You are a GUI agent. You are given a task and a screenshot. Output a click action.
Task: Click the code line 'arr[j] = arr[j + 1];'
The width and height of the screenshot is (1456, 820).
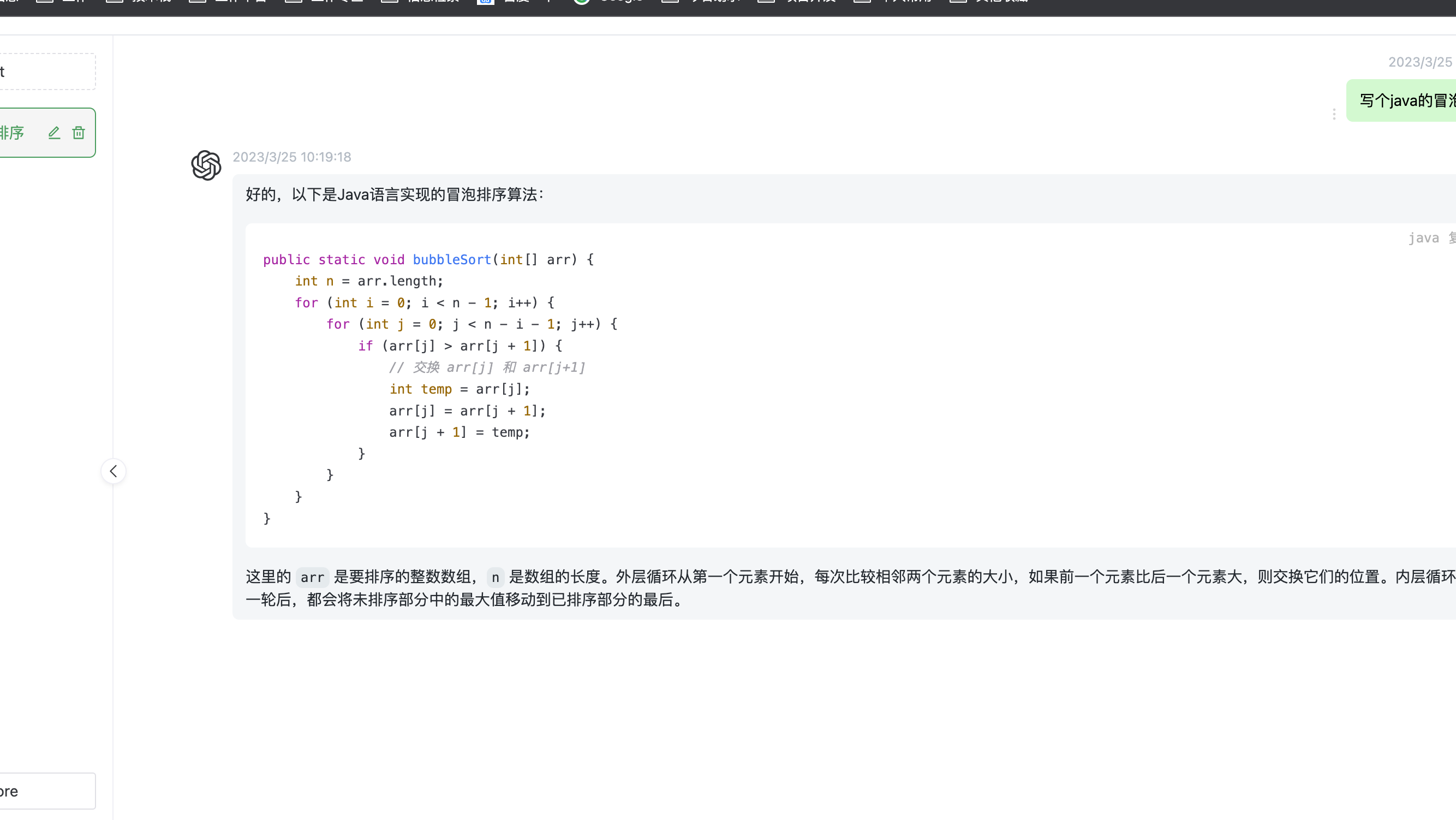(468, 411)
